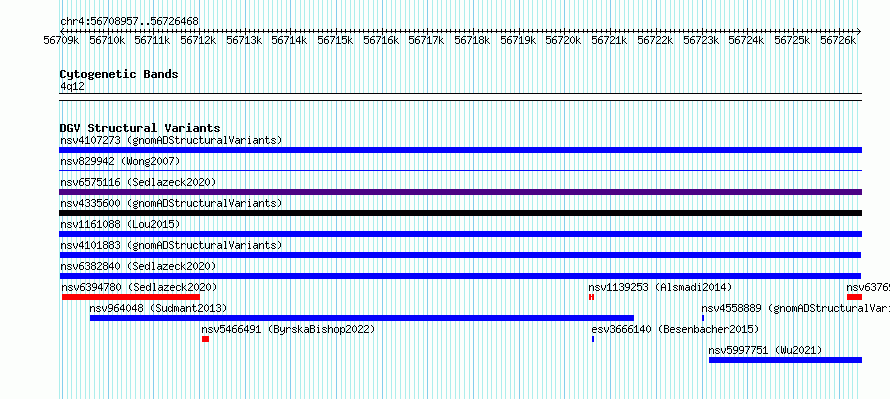Image resolution: width=890 pixels, height=399 pixels.
Task: Click the 56726k ruler tick label
Action: tap(838, 40)
